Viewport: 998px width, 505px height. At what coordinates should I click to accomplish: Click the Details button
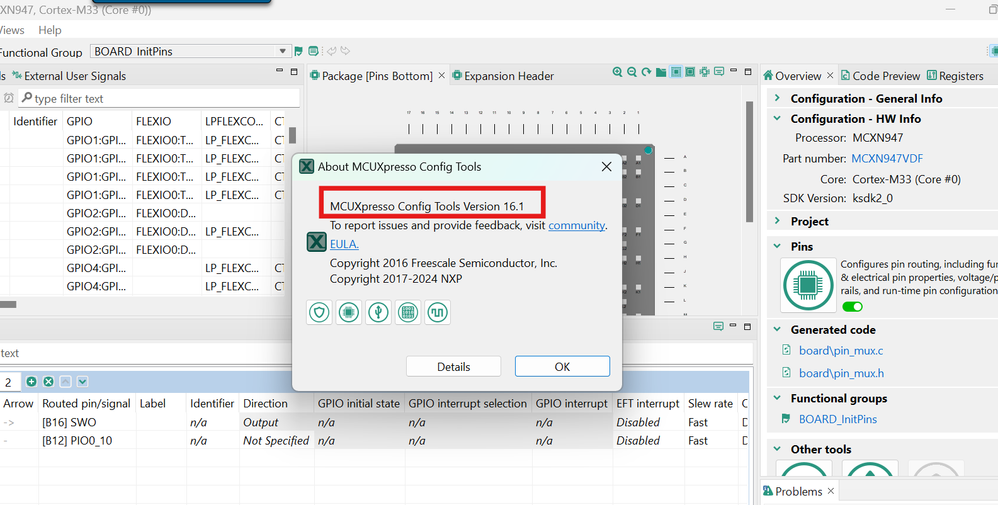[453, 366]
